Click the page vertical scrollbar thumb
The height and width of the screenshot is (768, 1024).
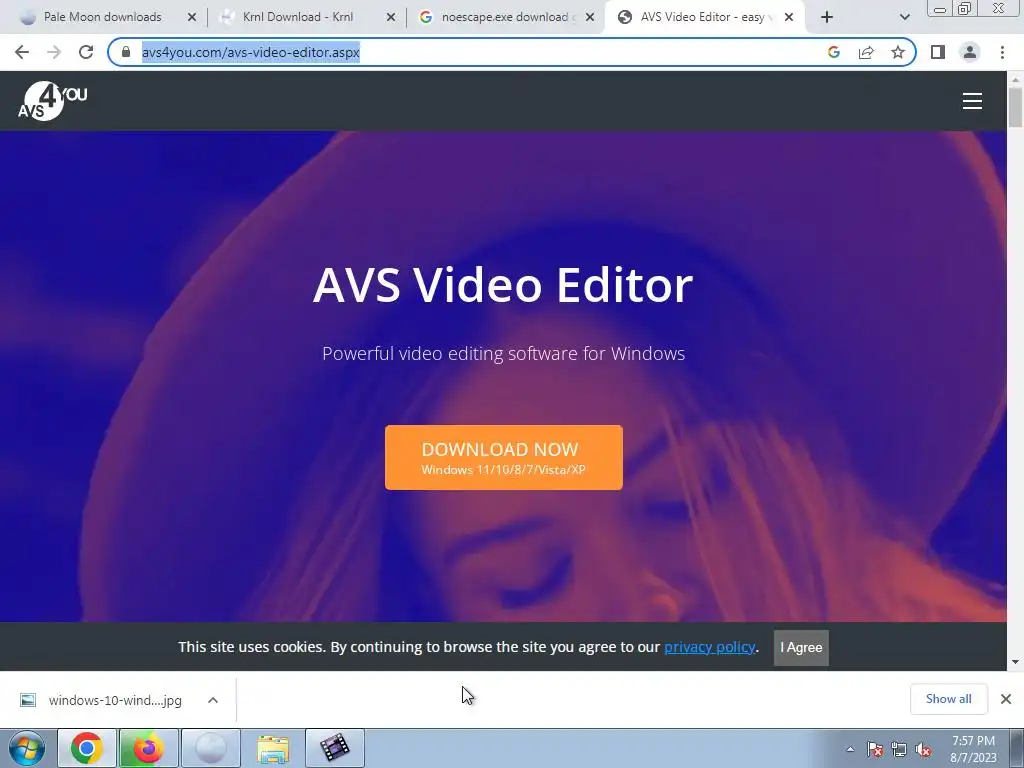tap(1015, 107)
